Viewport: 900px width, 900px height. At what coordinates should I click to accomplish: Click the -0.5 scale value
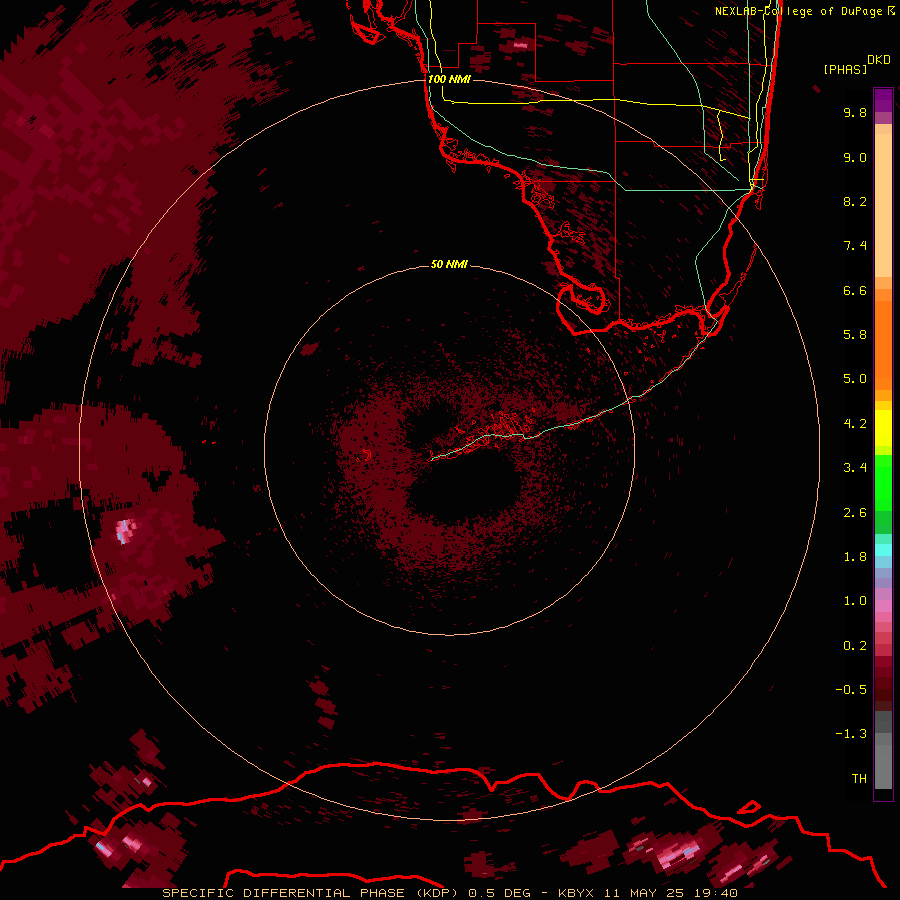[851, 690]
